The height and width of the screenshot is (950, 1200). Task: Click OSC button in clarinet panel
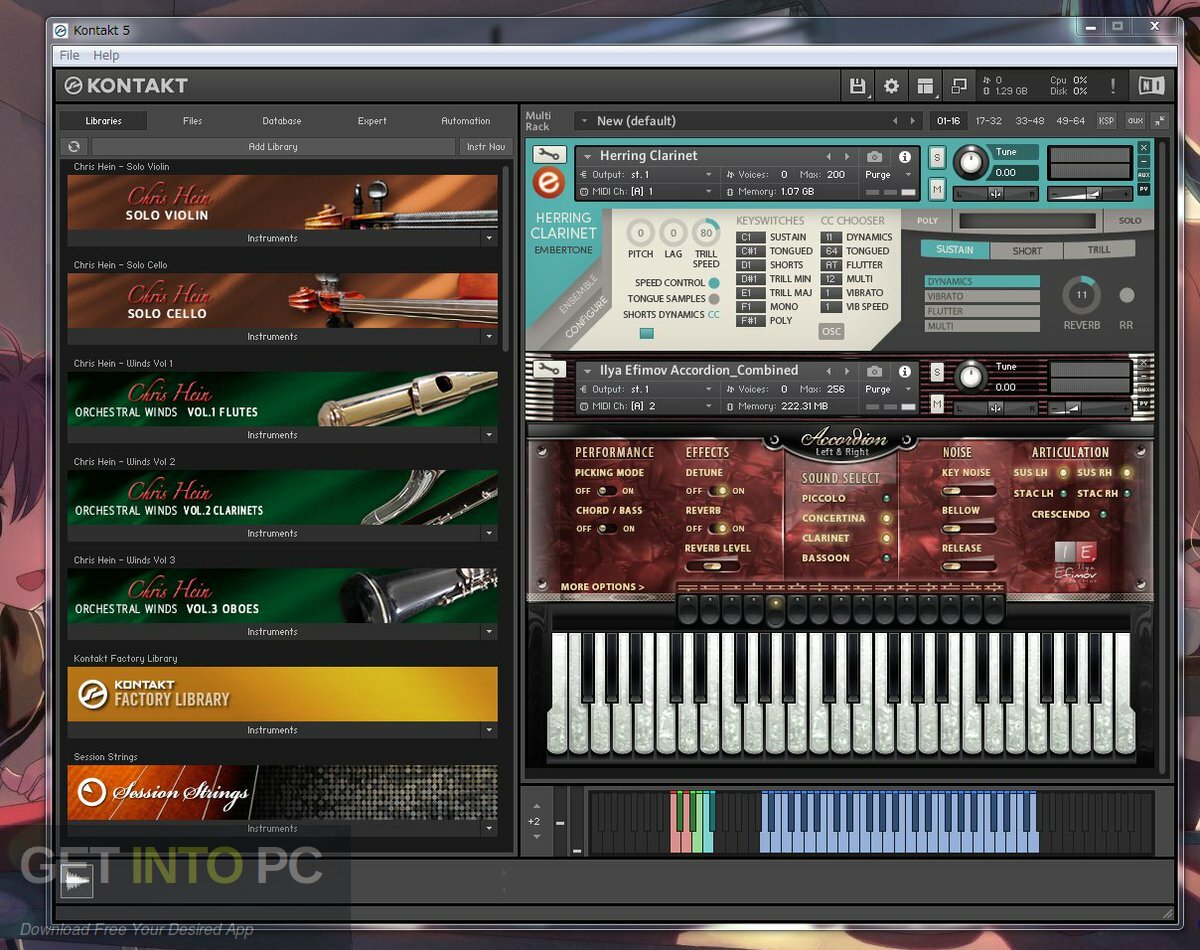831,331
